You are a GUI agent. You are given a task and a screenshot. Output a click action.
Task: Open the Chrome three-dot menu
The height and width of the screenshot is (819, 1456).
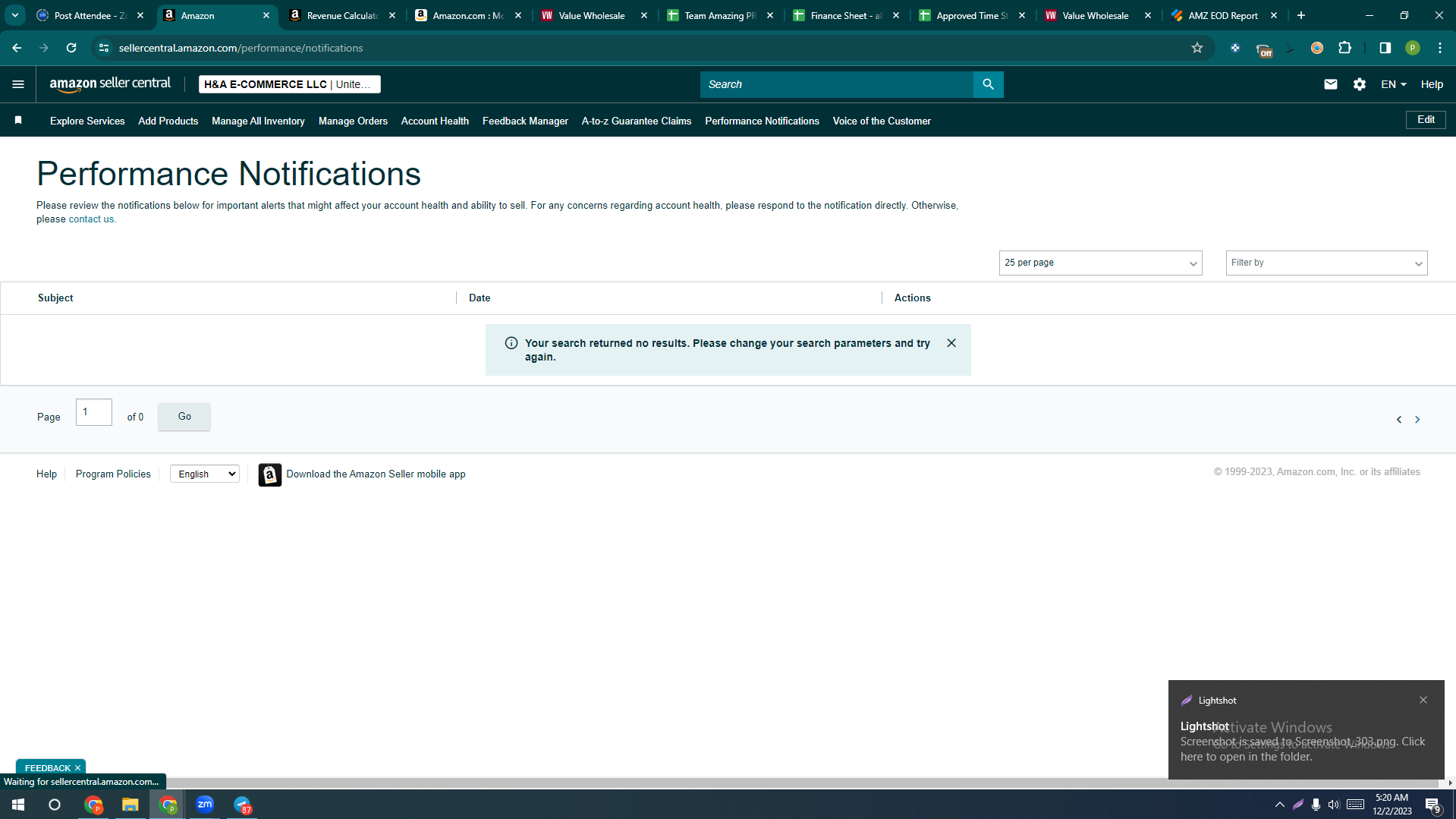1439,48
